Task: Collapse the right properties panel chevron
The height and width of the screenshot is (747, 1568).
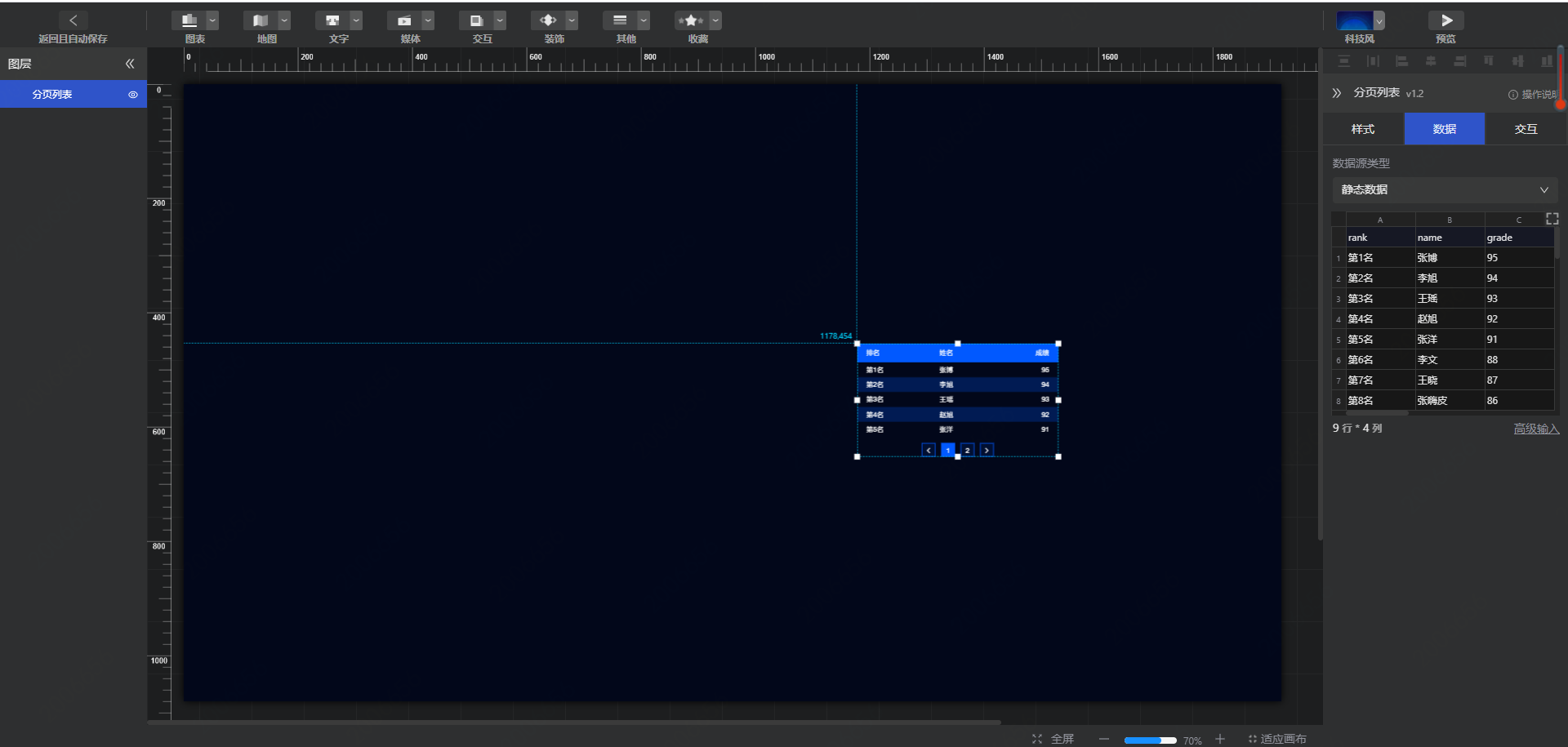Action: pyautogui.click(x=1337, y=93)
